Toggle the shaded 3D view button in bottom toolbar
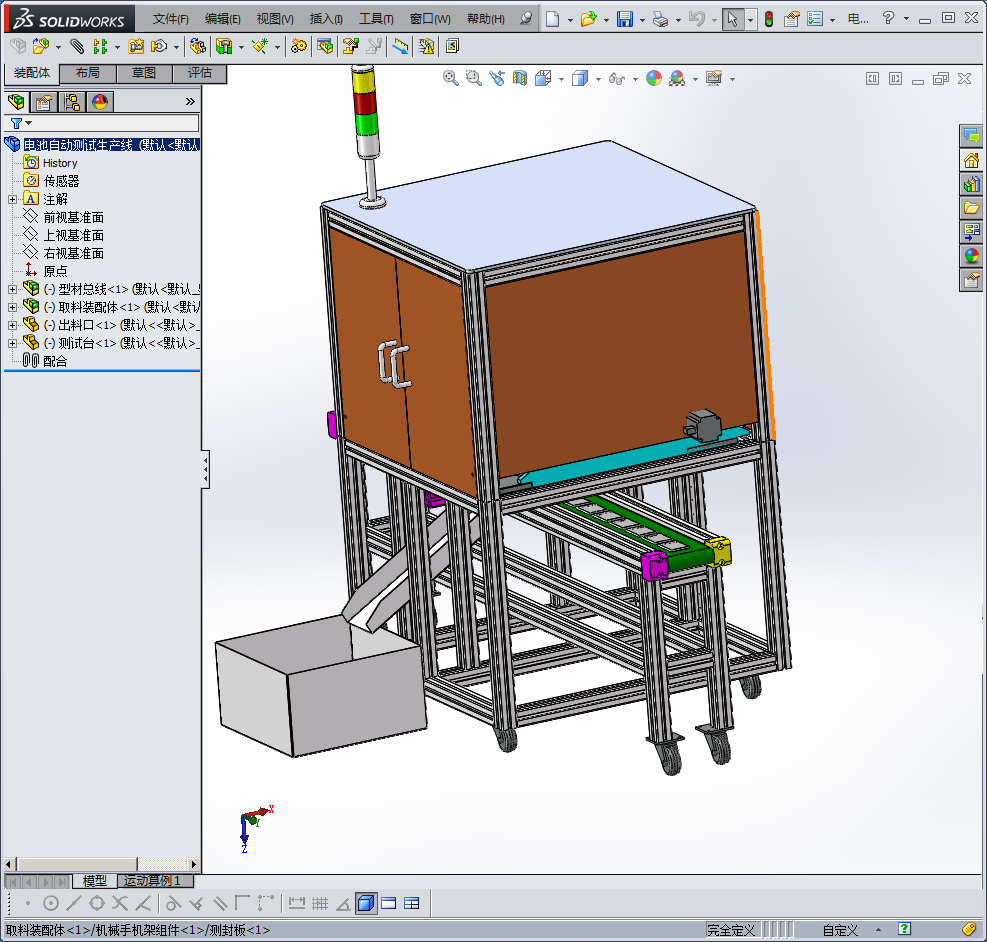Viewport: 987px width, 942px height. 365,904
